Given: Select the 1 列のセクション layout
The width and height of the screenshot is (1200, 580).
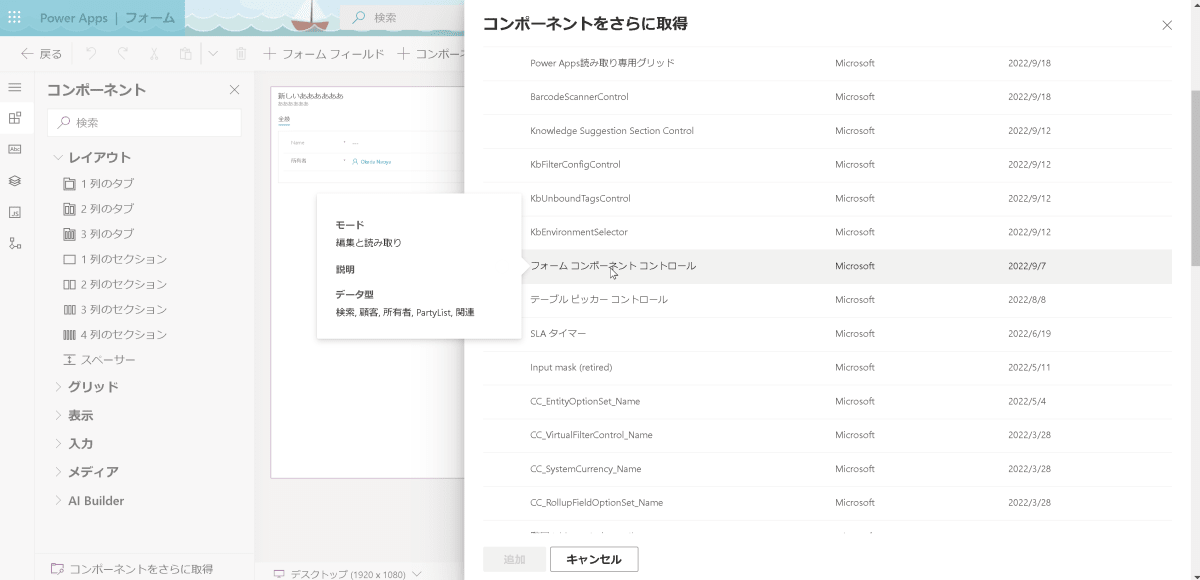Looking at the screenshot, I should 114,259.
